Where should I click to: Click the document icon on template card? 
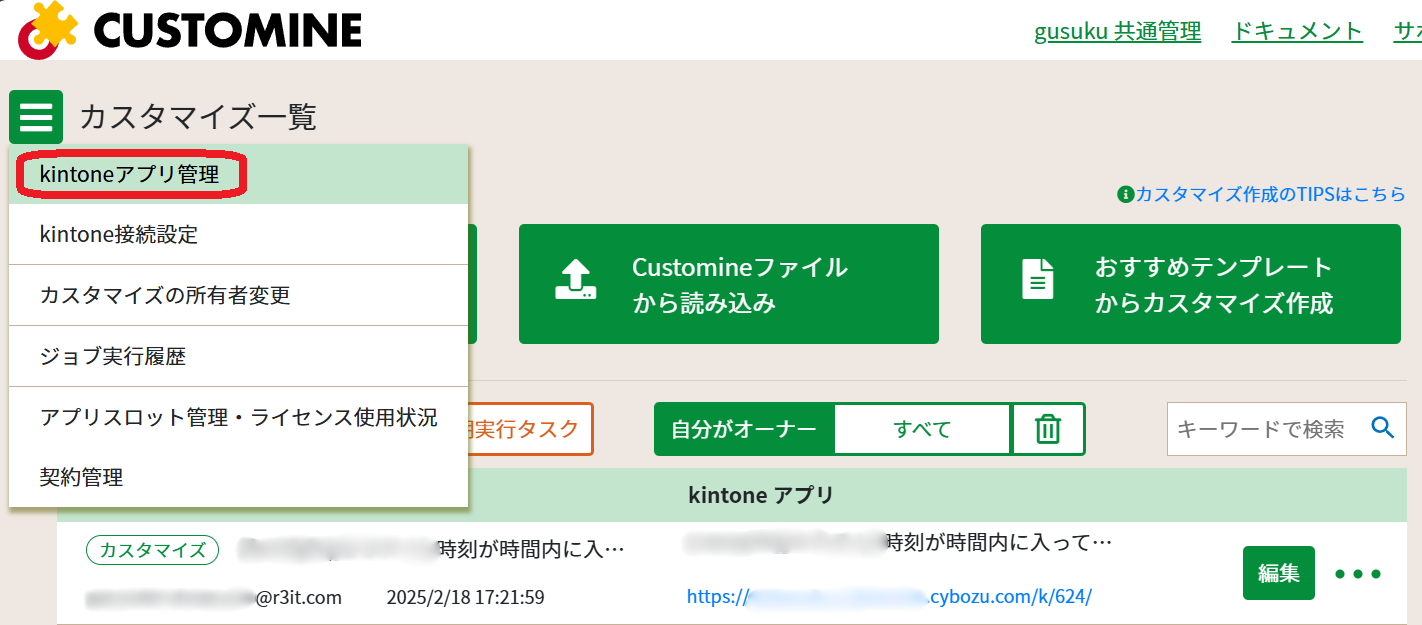click(x=1038, y=279)
